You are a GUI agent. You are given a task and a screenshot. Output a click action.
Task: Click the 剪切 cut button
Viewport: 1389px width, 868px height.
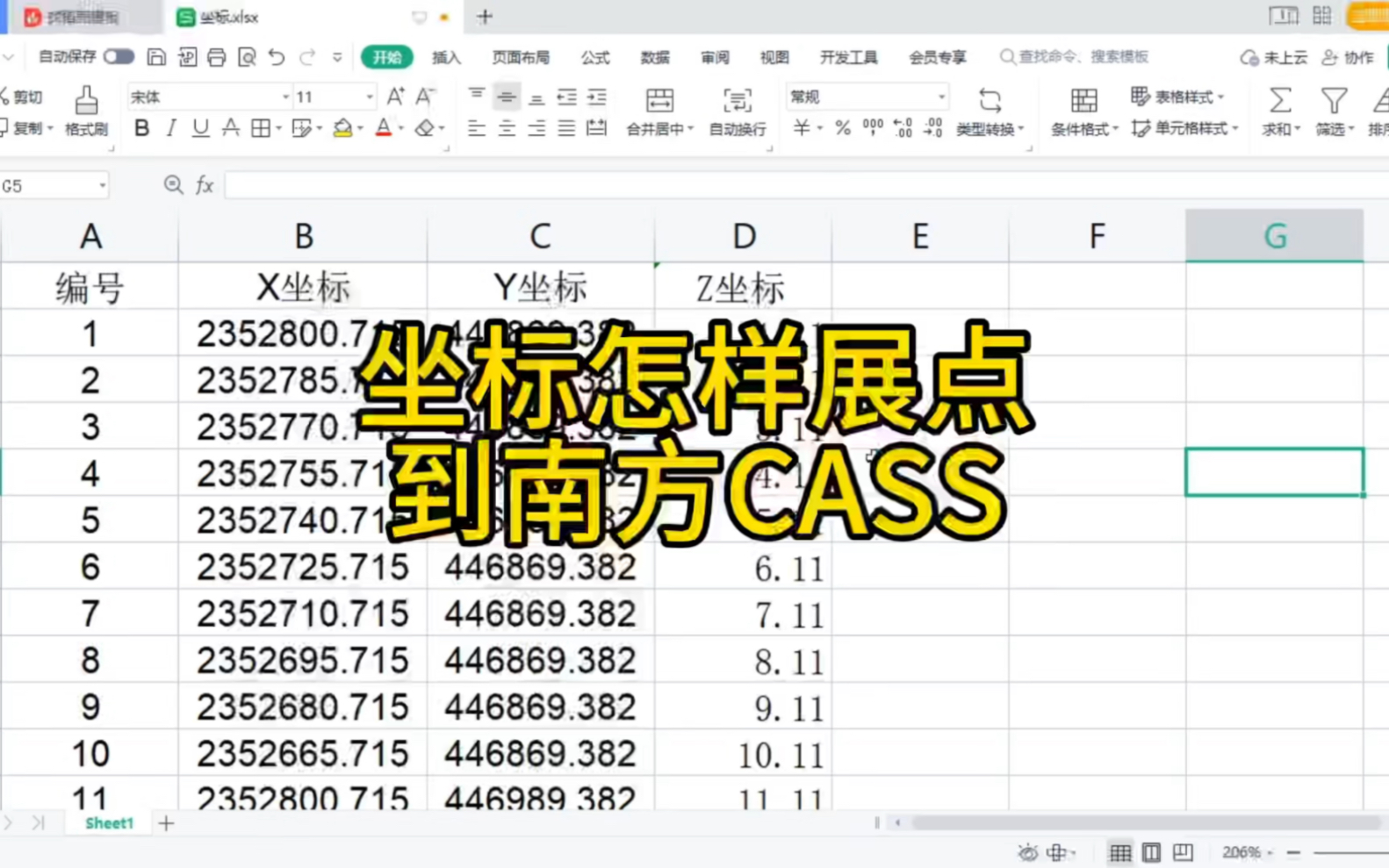(22, 97)
